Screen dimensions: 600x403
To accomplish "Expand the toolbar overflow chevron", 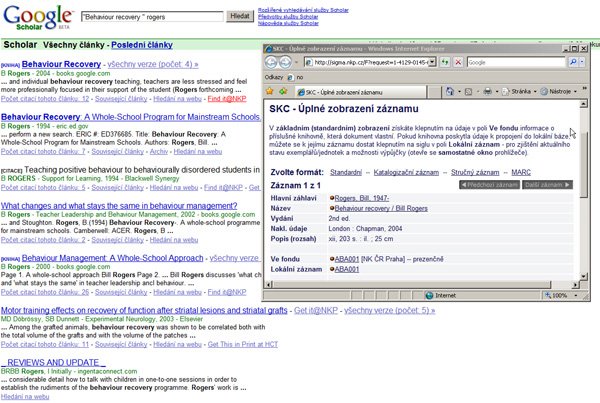I will [x=584, y=89].
